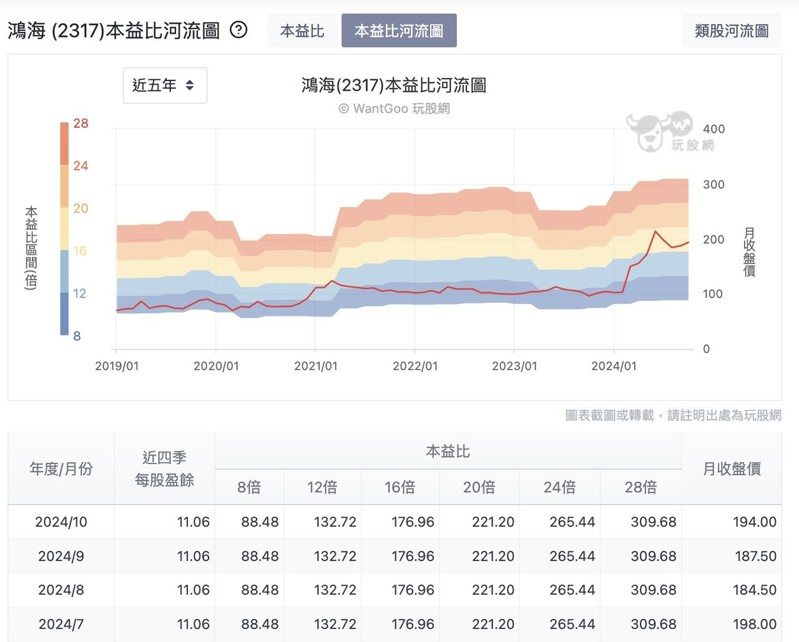Click the page title 鴻海 (2317)本益比河流圖
This screenshot has width=799, height=642.
coord(114,31)
